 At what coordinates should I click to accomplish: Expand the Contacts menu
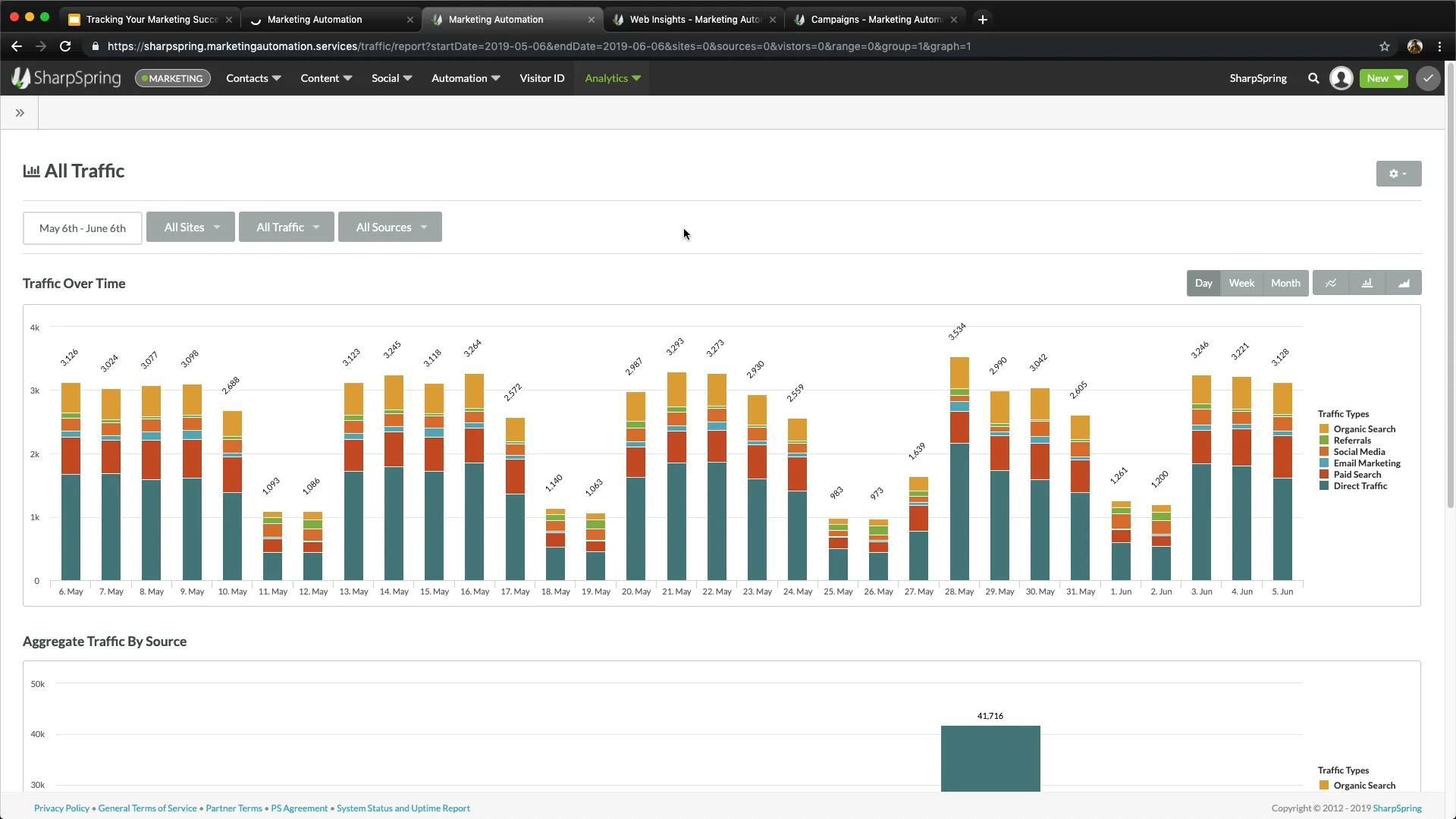coord(253,78)
